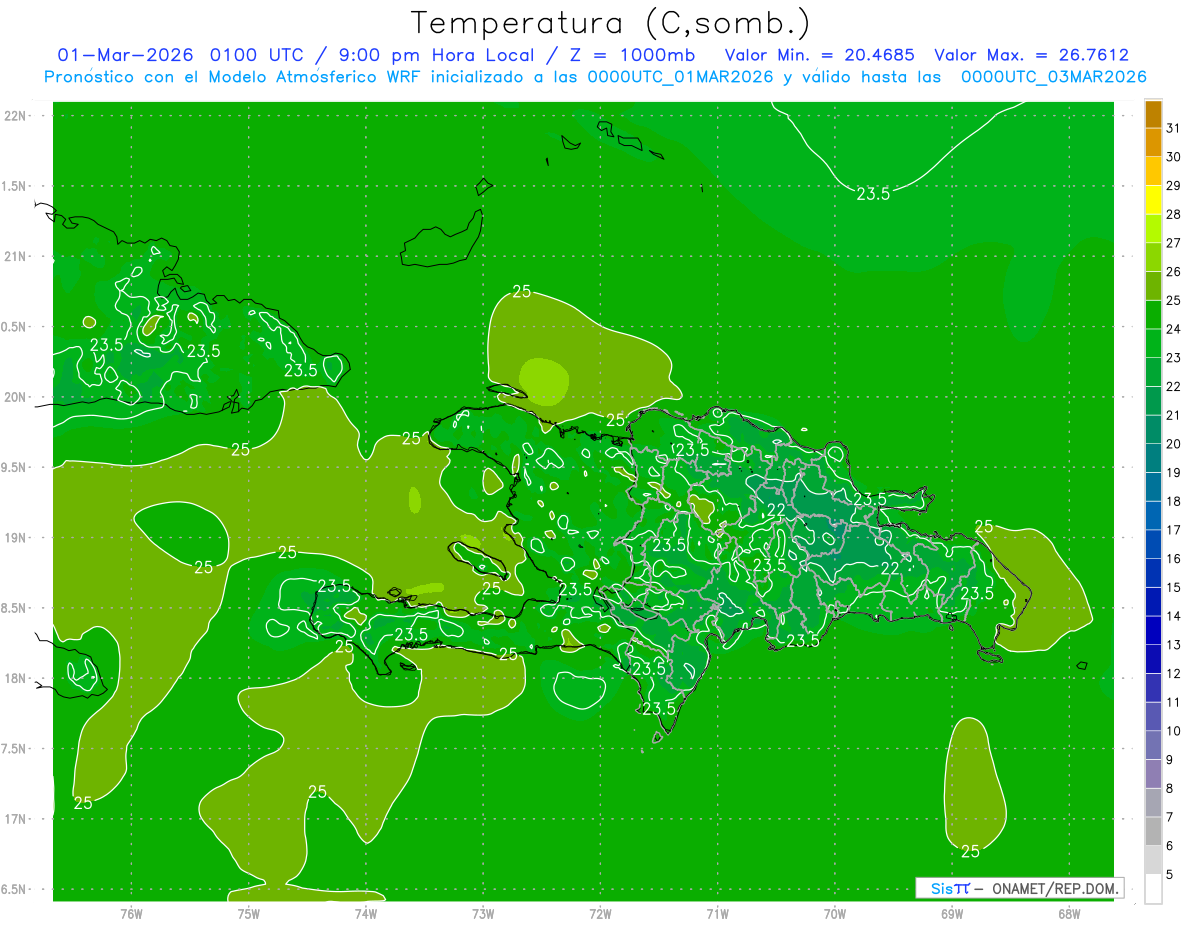
Task: Click the "19N" latitude axis label
Action: [16, 537]
